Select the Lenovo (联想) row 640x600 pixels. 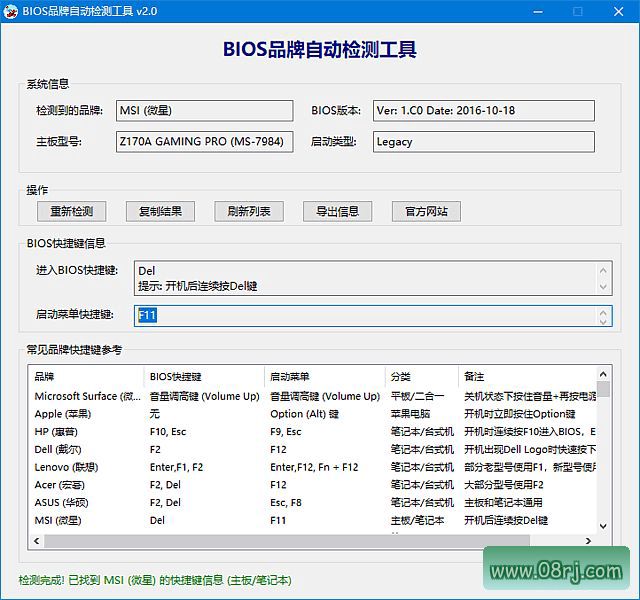[312, 467]
